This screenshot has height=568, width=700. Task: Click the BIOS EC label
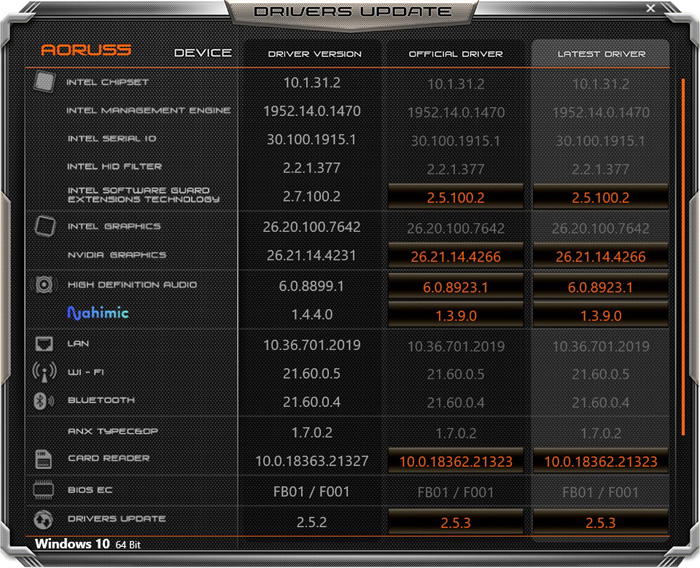coord(90,490)
